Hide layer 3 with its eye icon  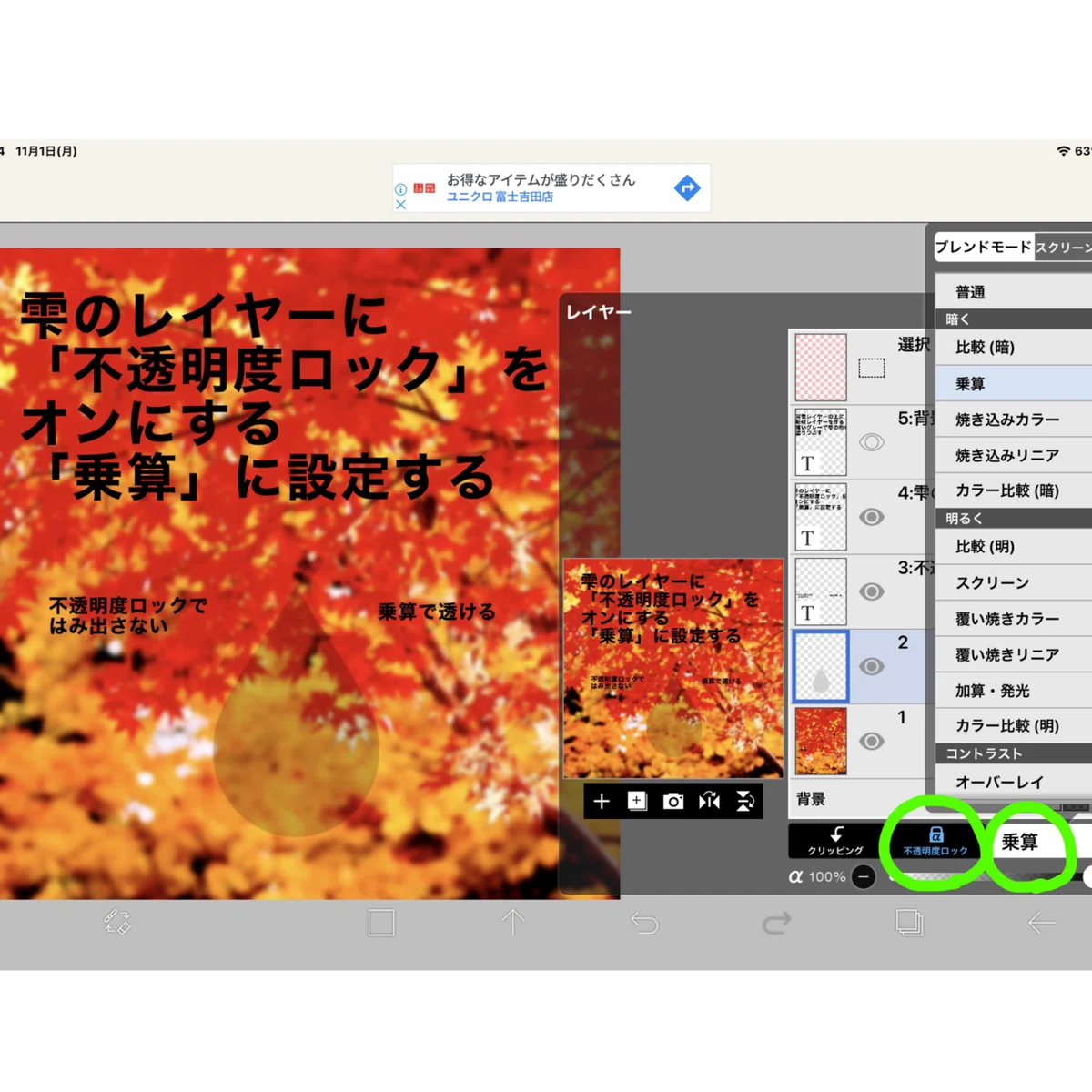coord(872,591)
